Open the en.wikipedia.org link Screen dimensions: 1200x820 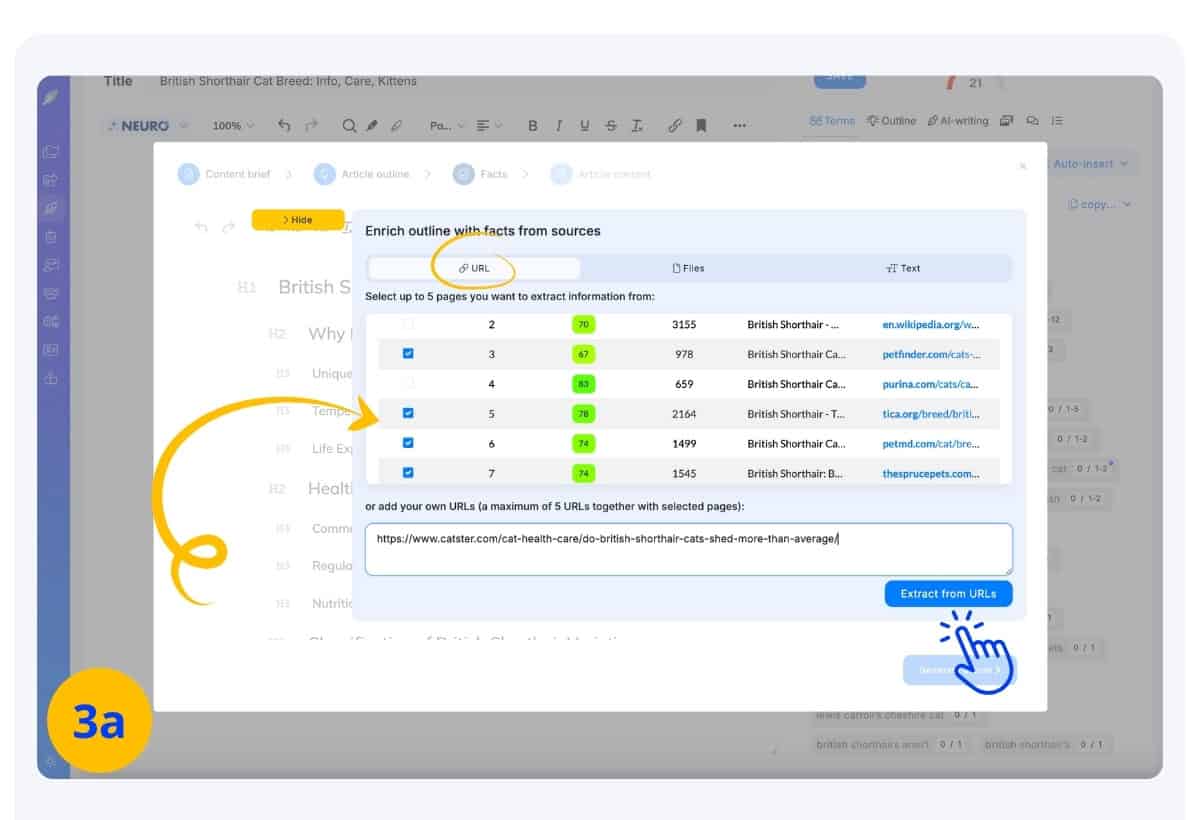pos(931,324)
